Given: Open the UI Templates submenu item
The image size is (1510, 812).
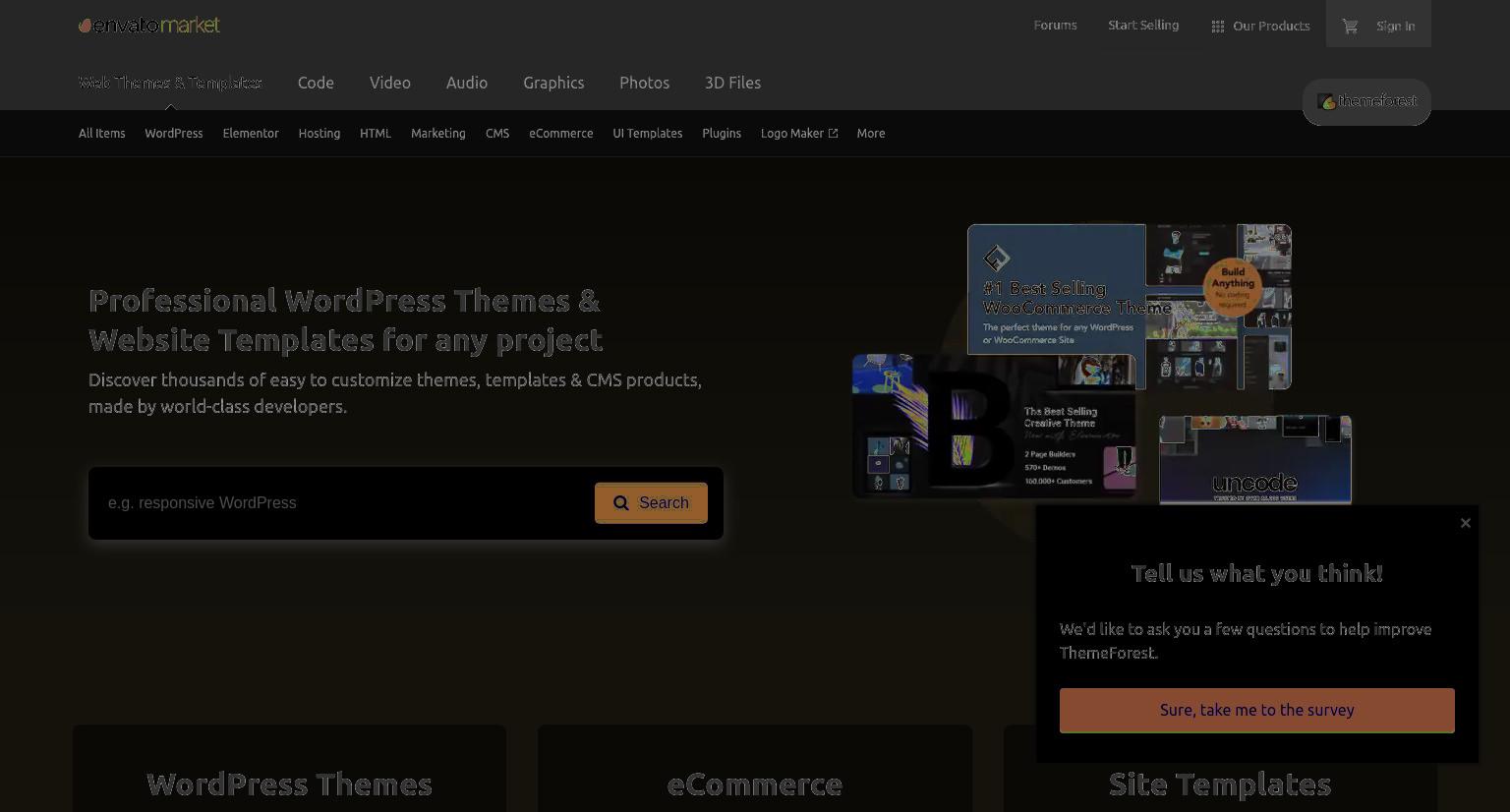Looking at the screenshot, I should (648, 134).
